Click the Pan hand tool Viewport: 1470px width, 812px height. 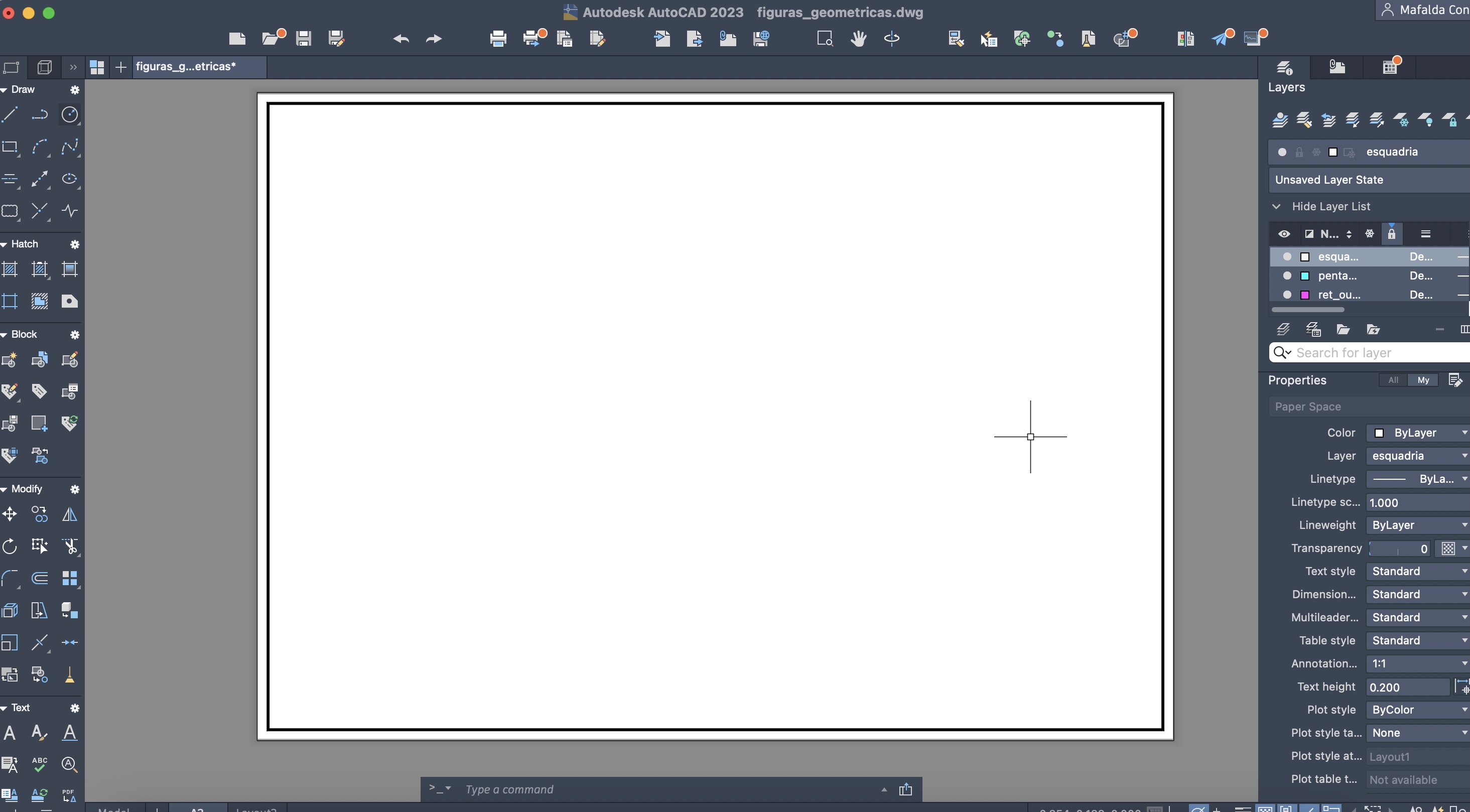[x=858, y=39]
